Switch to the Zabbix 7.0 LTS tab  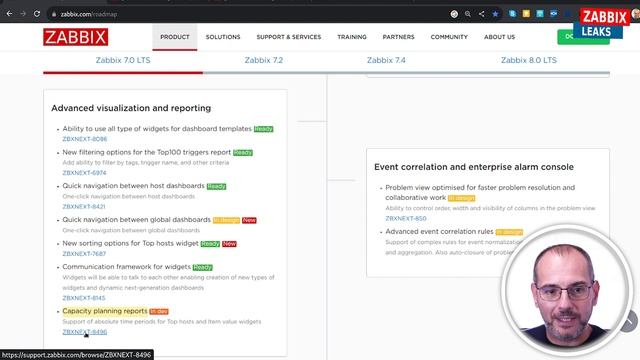(x=123, y=60)
